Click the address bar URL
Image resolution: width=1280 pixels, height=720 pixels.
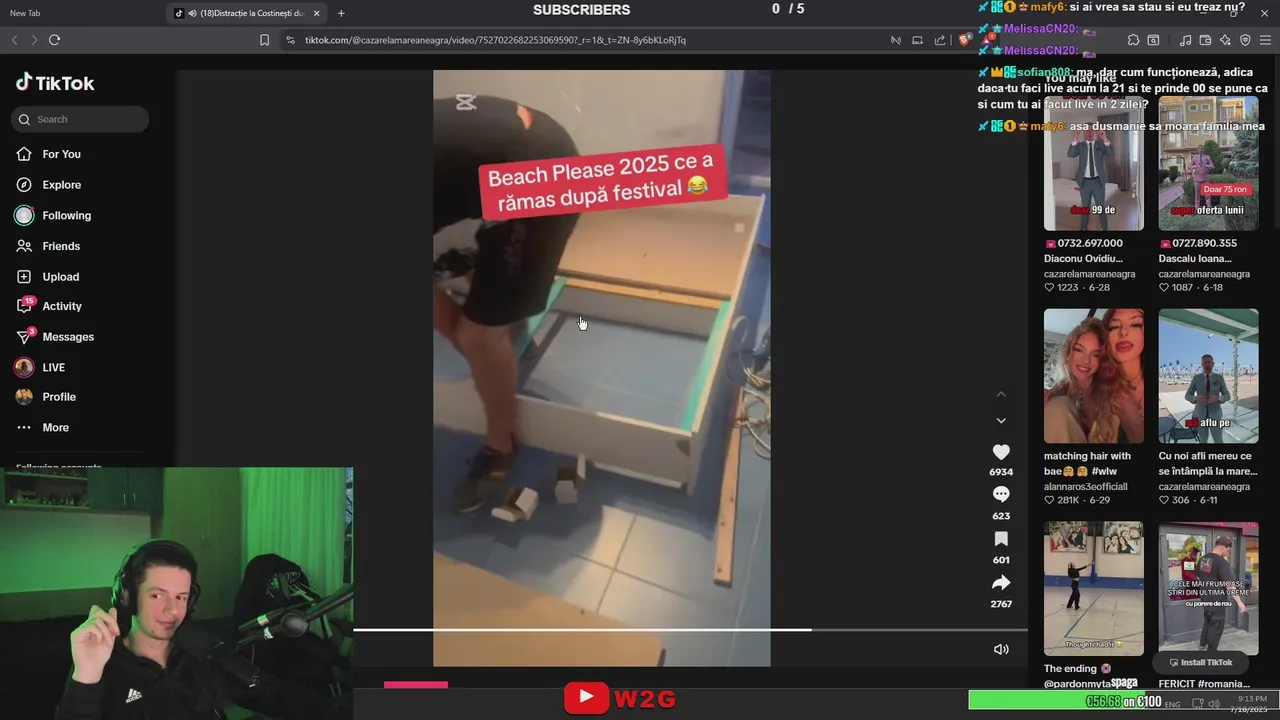point(495,40)
